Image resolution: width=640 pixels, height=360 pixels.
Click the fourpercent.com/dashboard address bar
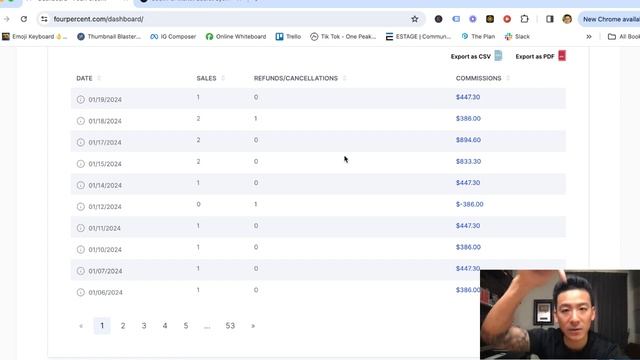coord(231,19)
